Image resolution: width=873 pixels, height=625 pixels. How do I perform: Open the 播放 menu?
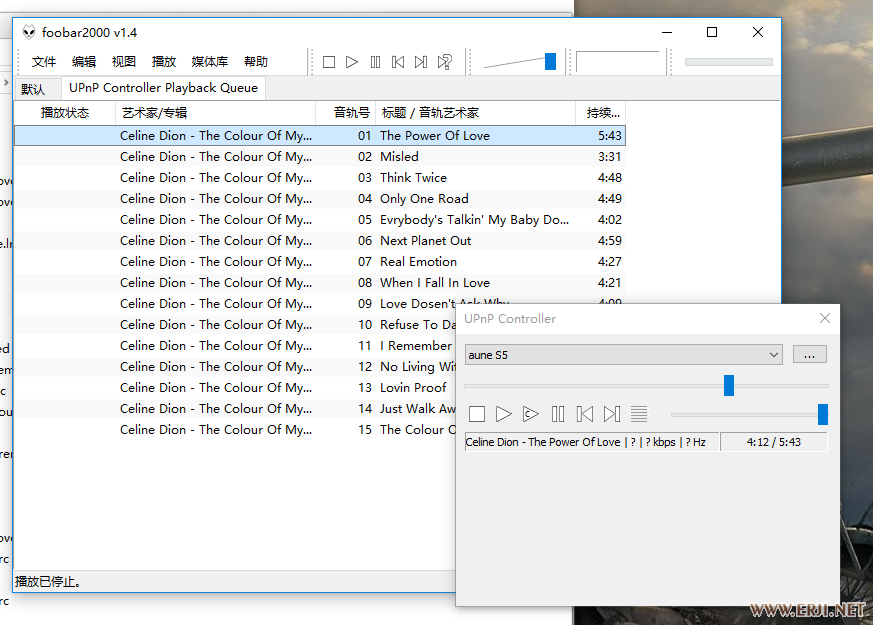pyautogui.click(x=164, y=62)
